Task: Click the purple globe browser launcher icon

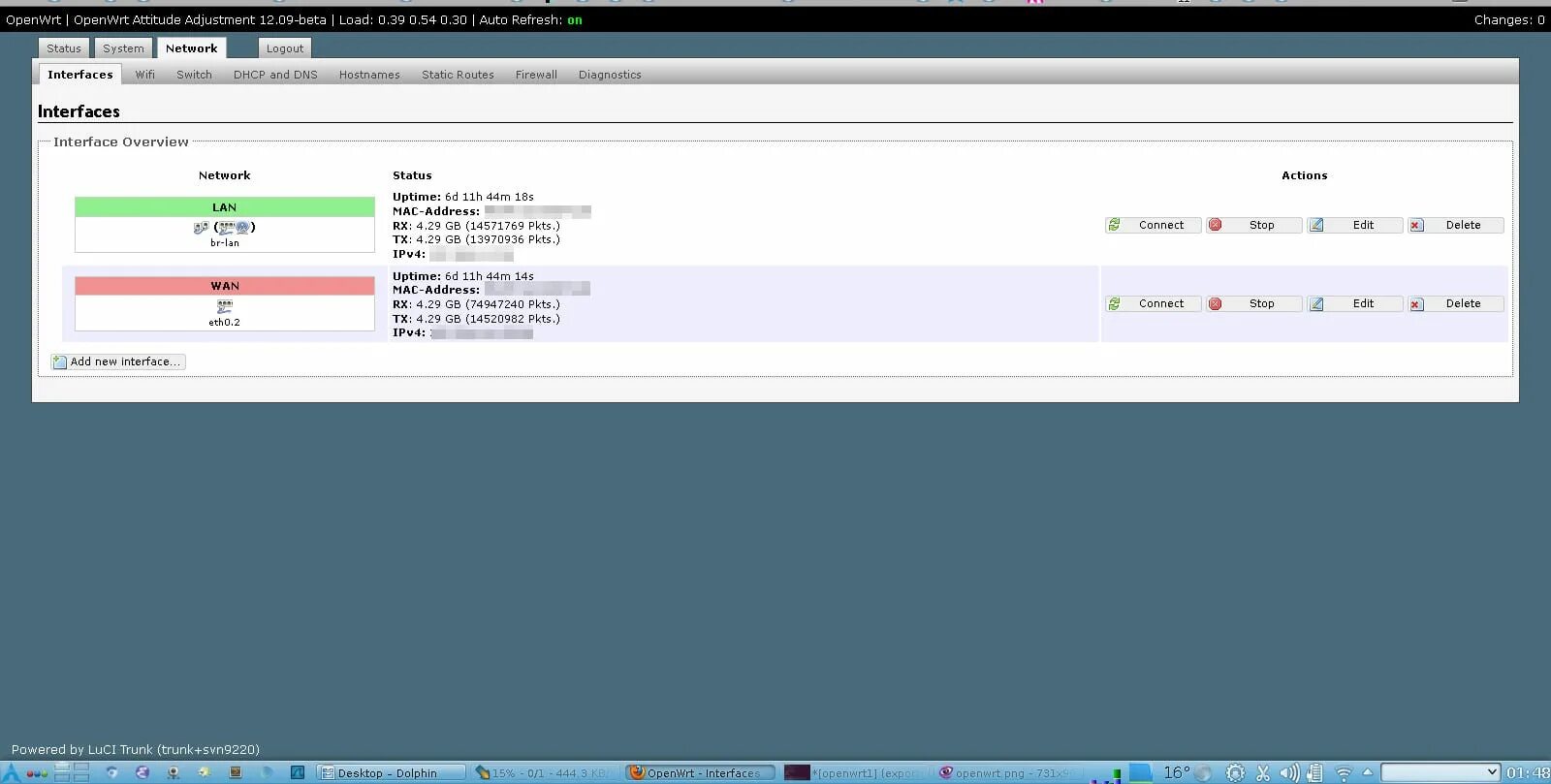Action: click(x=142, y=772)
